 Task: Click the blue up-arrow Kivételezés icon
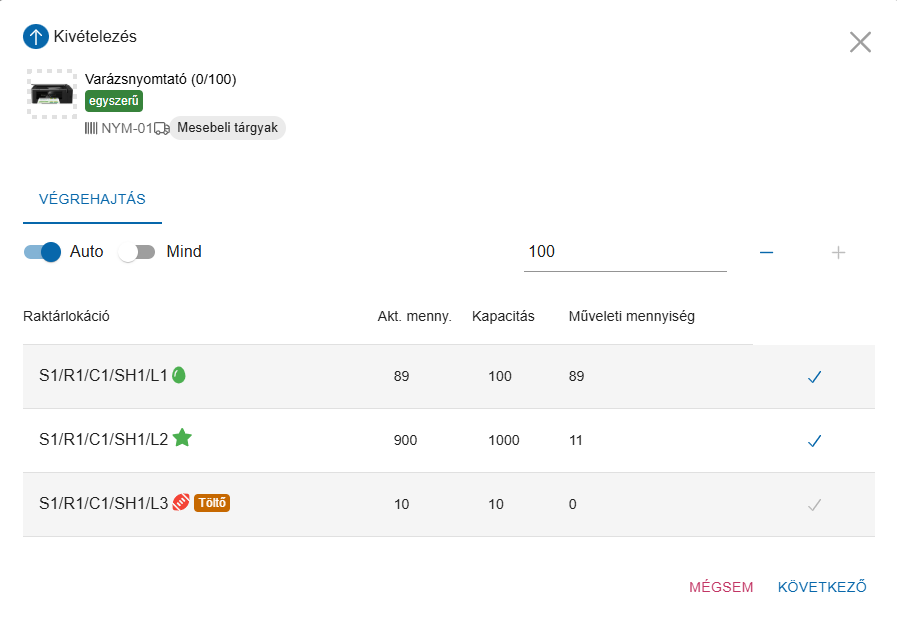click(36, 37)
